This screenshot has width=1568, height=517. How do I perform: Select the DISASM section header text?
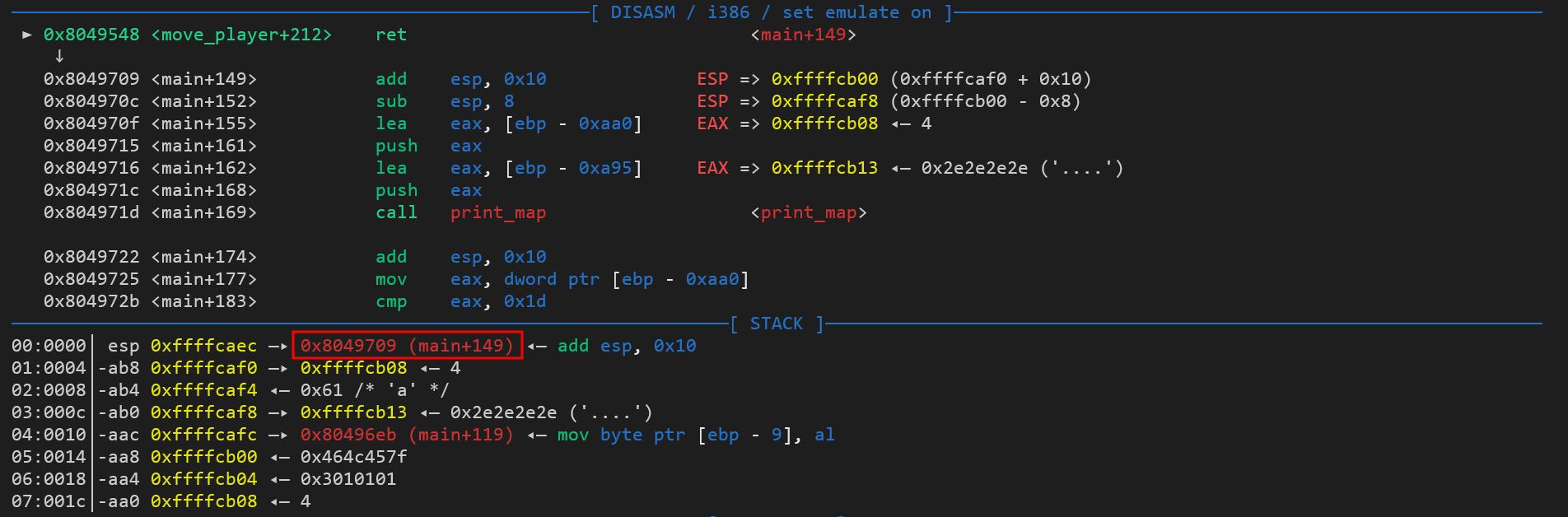click(771, 12)
